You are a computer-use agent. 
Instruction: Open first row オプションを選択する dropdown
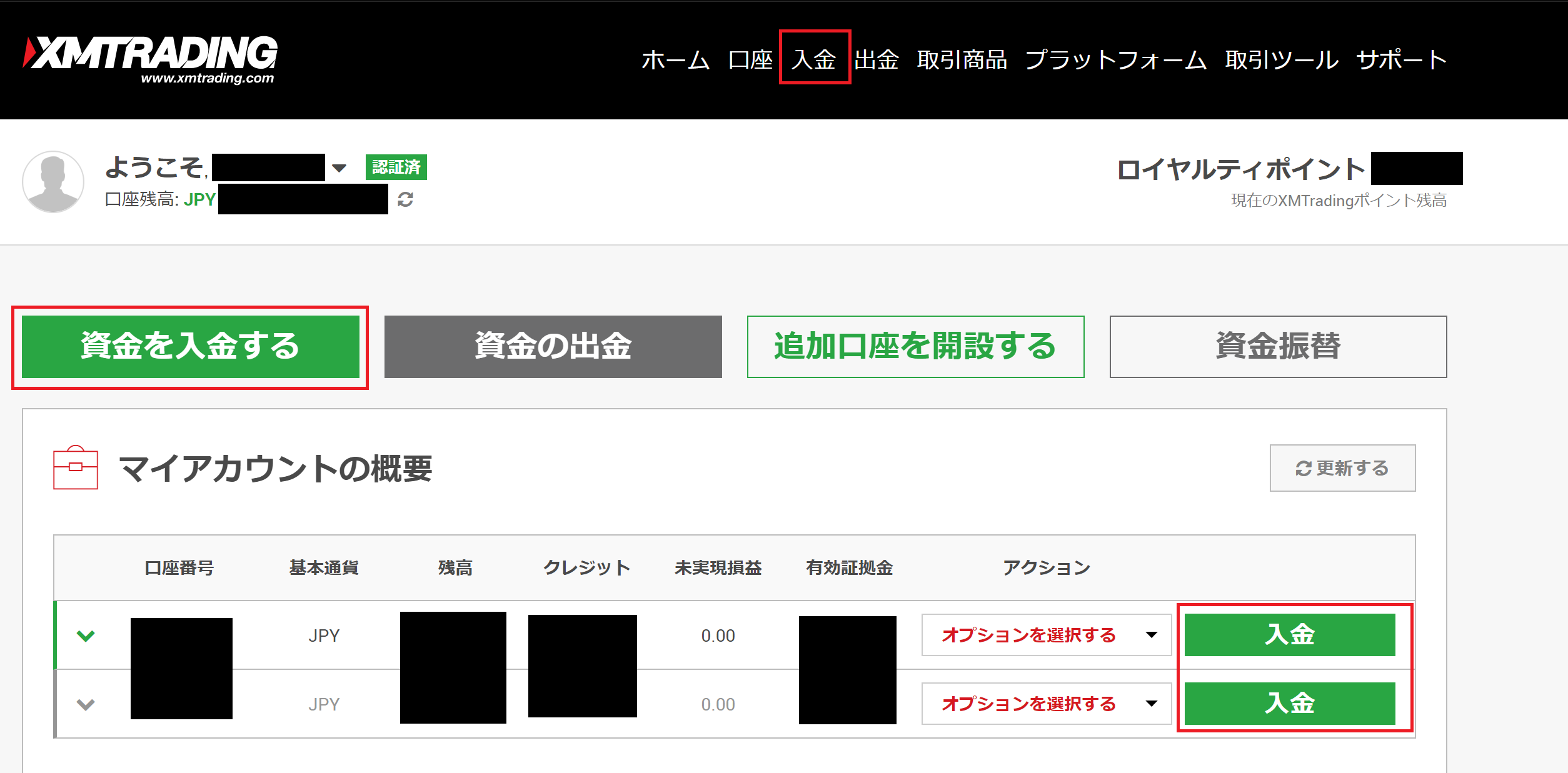pos(1047,635)
